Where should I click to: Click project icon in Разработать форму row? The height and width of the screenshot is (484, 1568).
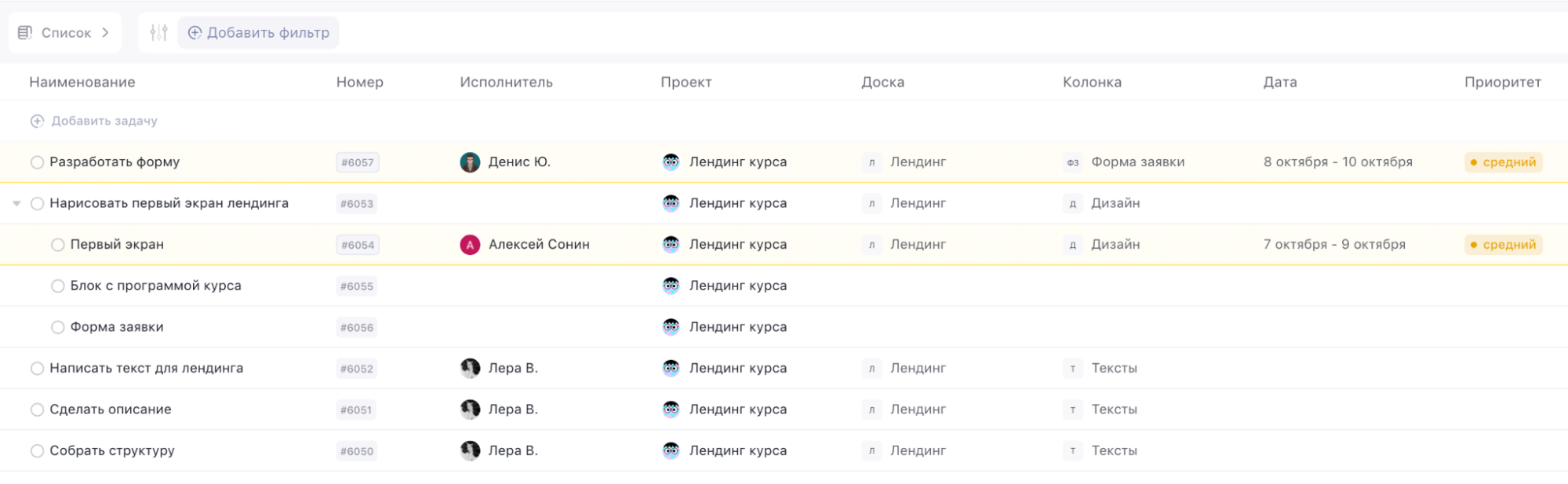[x=671, y=162]
